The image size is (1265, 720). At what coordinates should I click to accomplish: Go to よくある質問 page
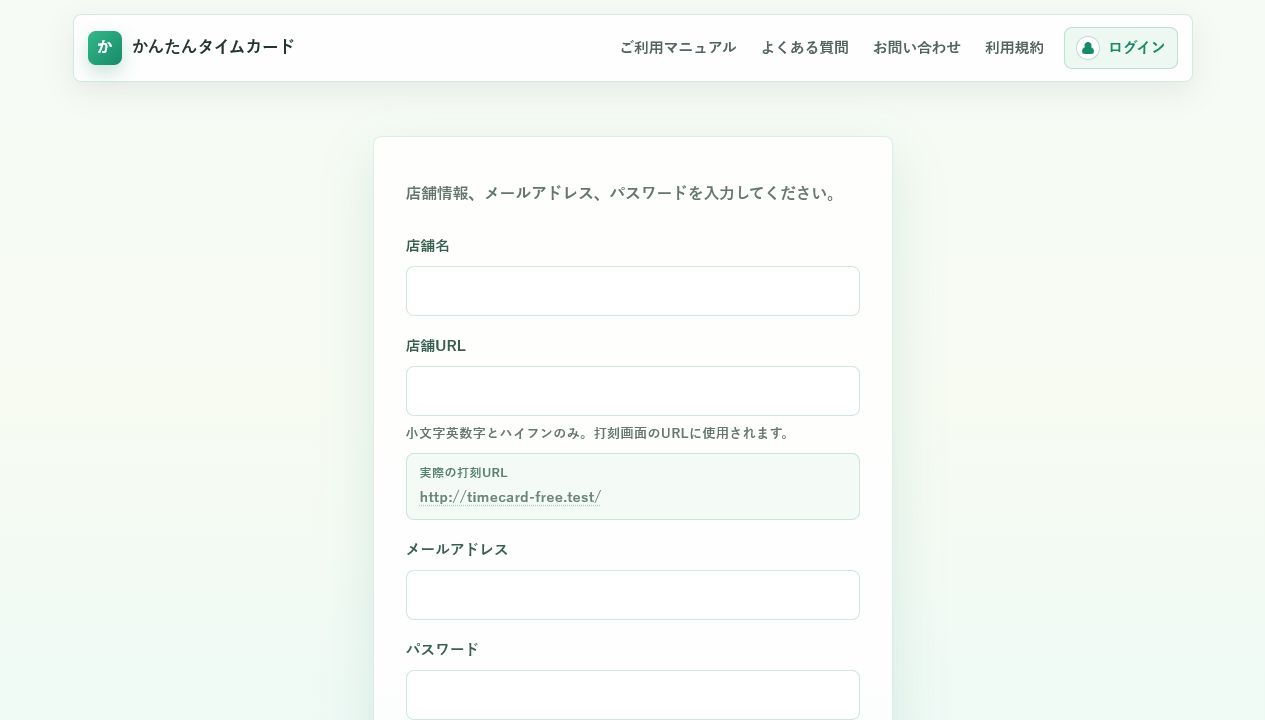[805, 48]
